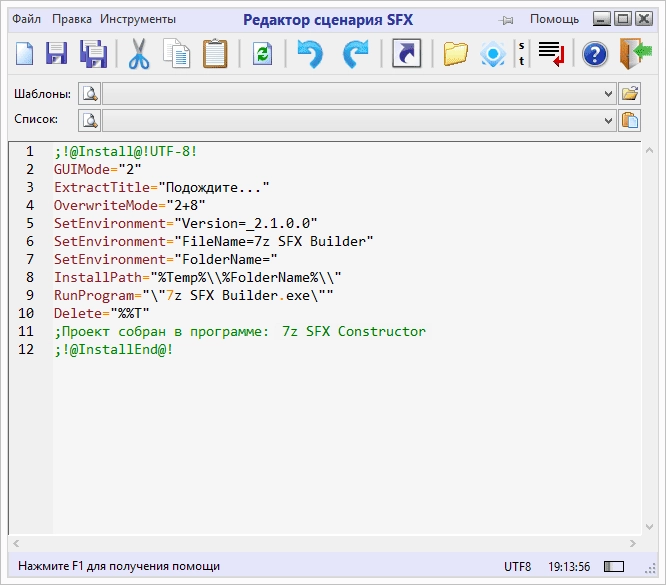Click the ExtractTitle="Подождите..." line

161,187
